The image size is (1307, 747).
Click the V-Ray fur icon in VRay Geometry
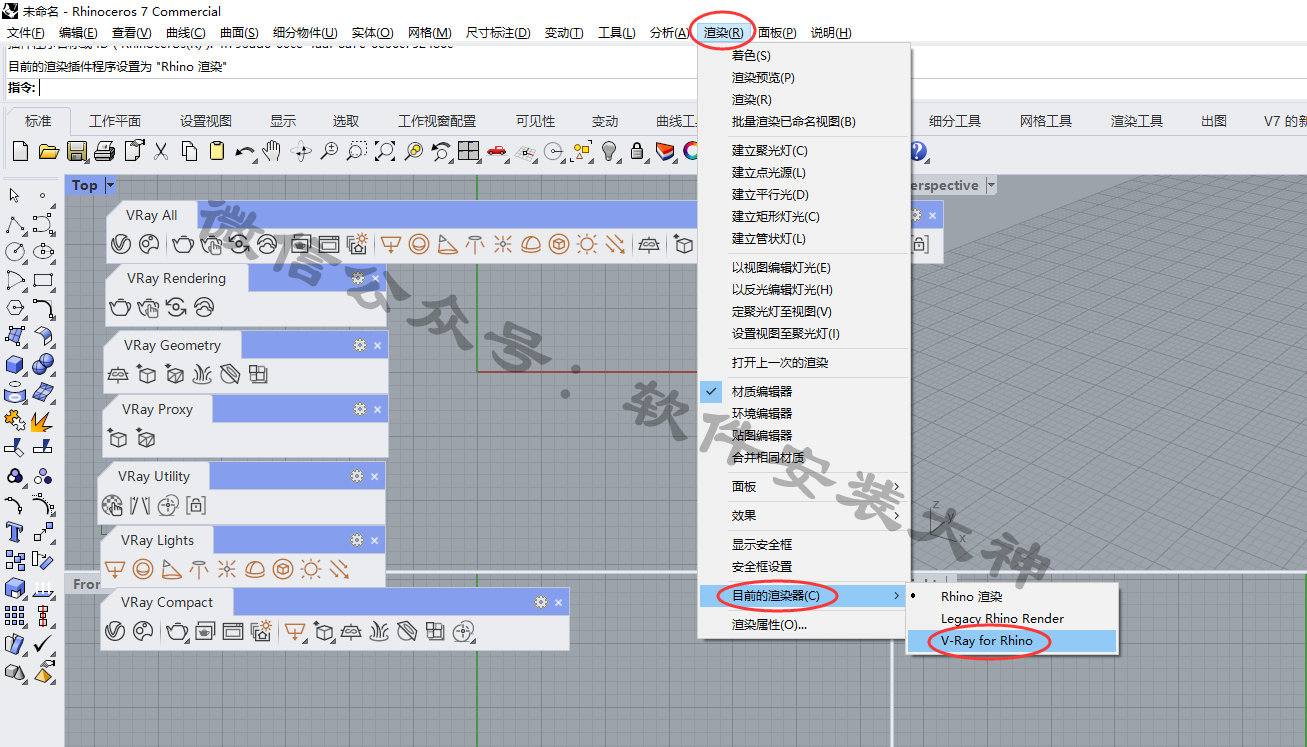202,375
